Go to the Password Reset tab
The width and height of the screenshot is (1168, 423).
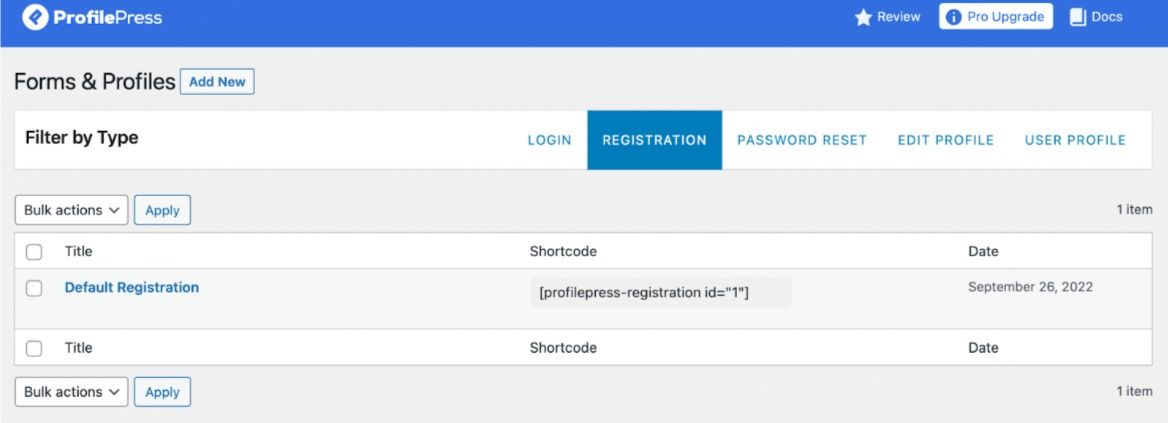pos(801,140)
